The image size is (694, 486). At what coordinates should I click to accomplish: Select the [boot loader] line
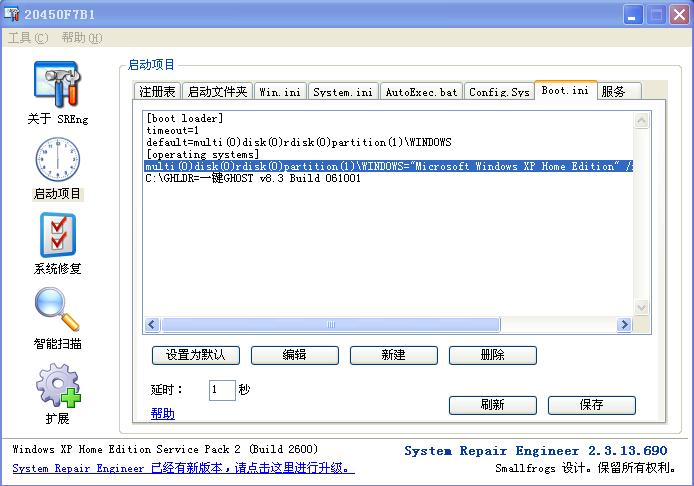click(x=185, y=118)
